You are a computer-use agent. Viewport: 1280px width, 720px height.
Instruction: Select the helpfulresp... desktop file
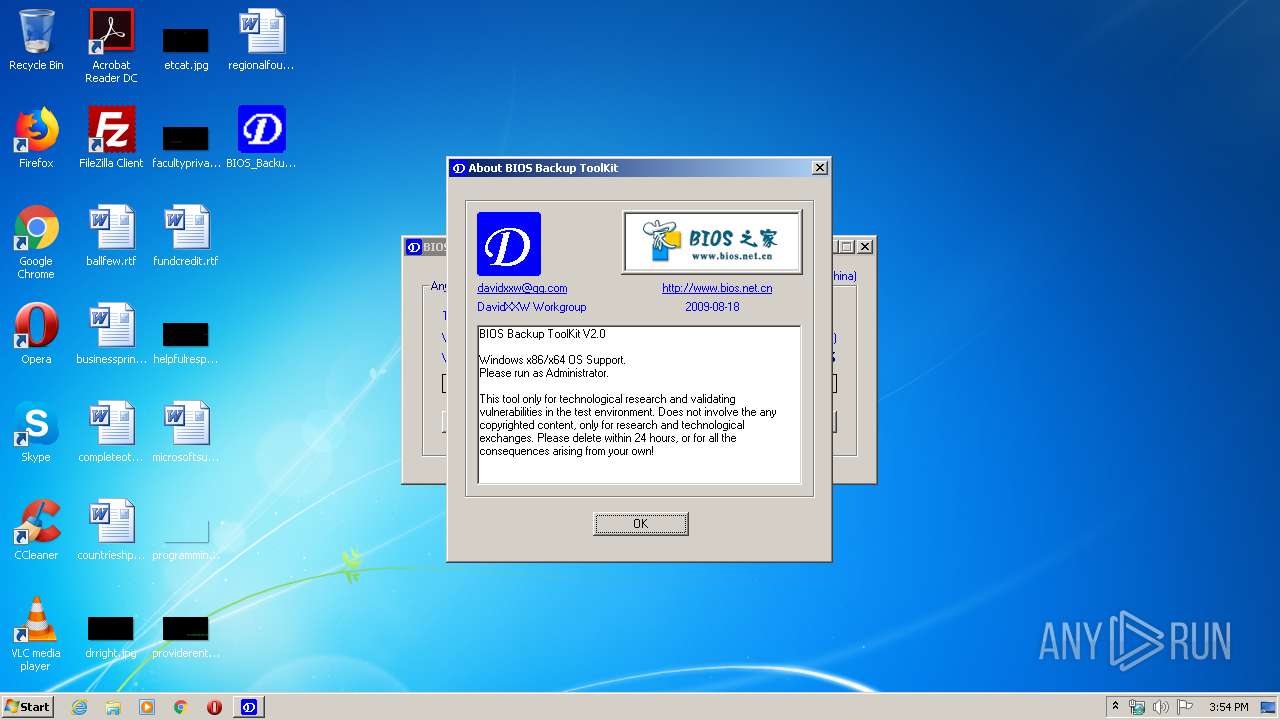(186, 341)
